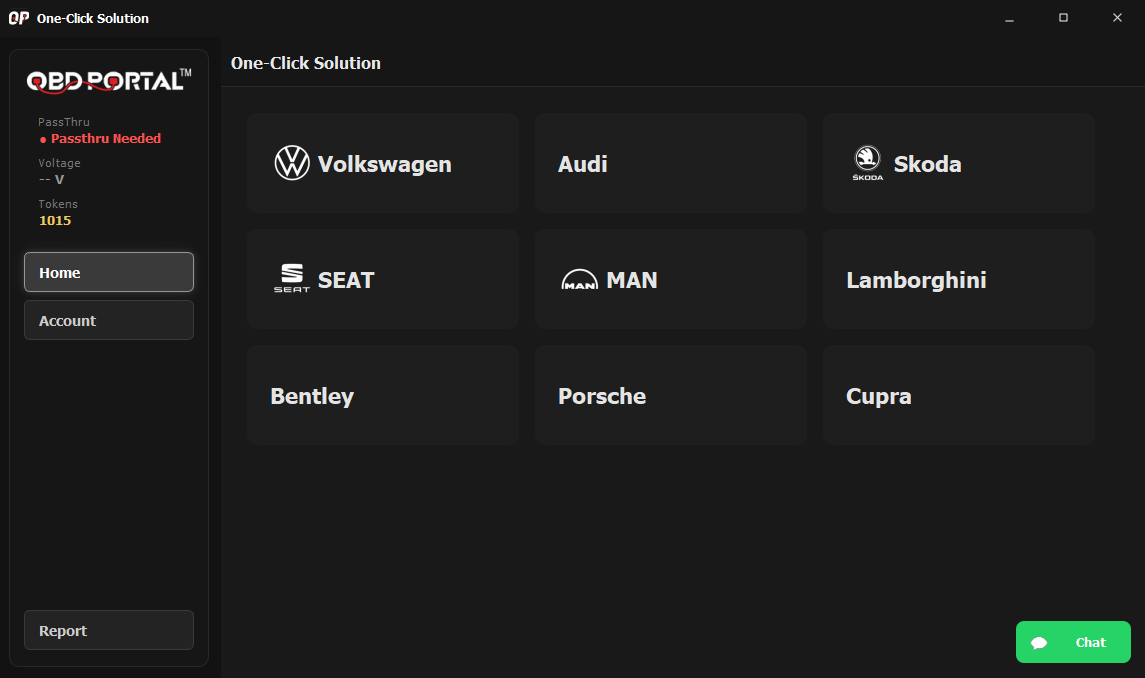Click the One-Click Solution page heading
1145x678 pixels.
point(305,63)
